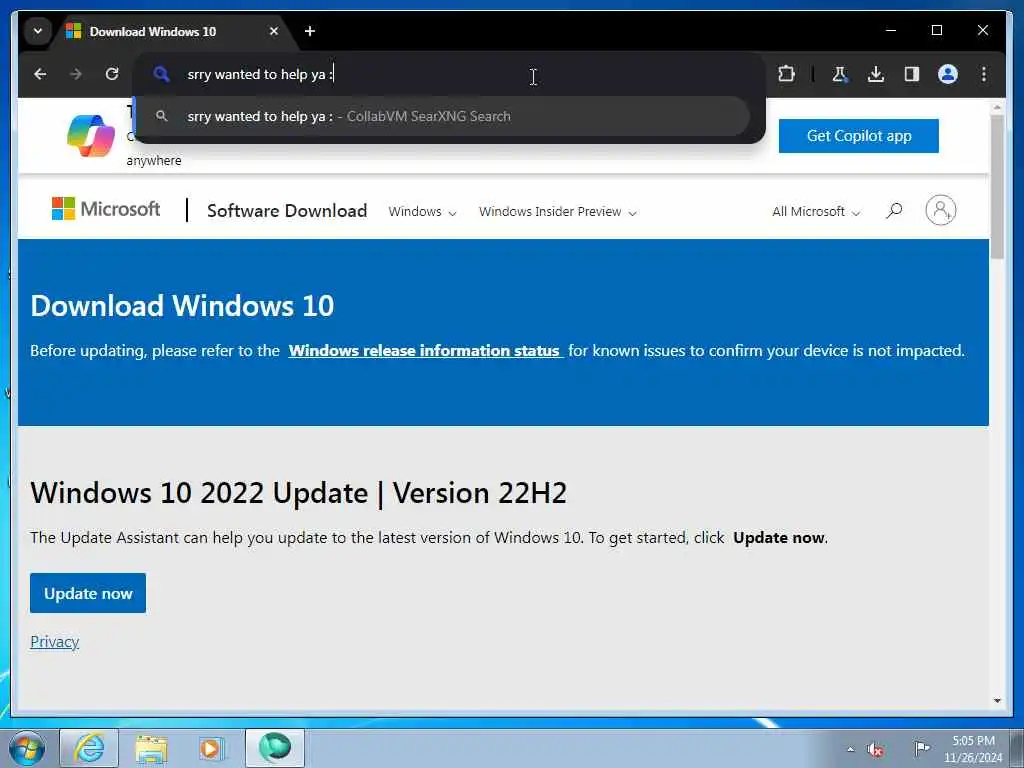Open the tab search dropdown arrow
The width and height of the screenshot is (1024, 768).
38,31
